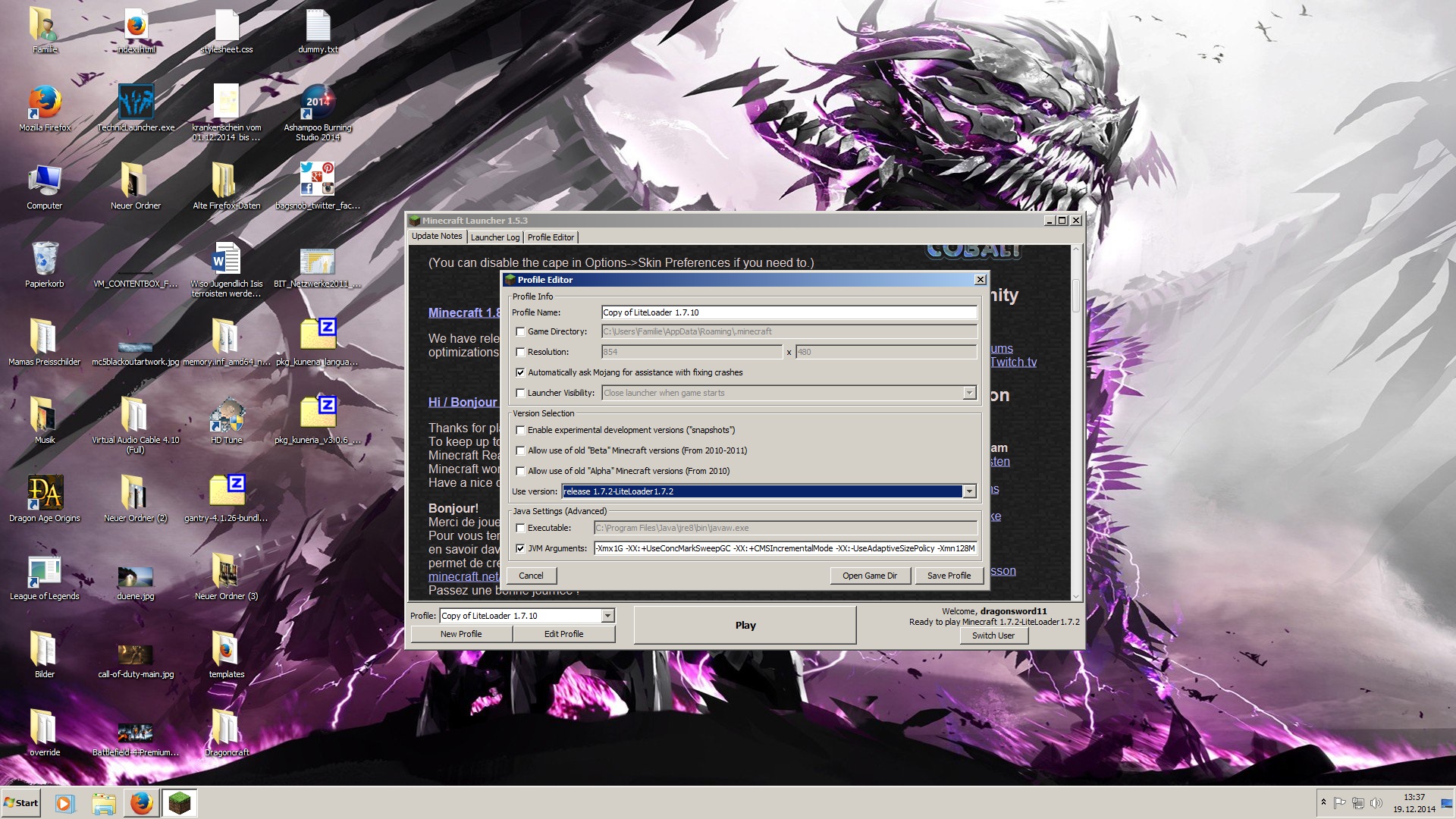Open TechnicLauncher.exe desktop icon
The height and width of the screenshot is (819, 1456).
pos(136,102)
